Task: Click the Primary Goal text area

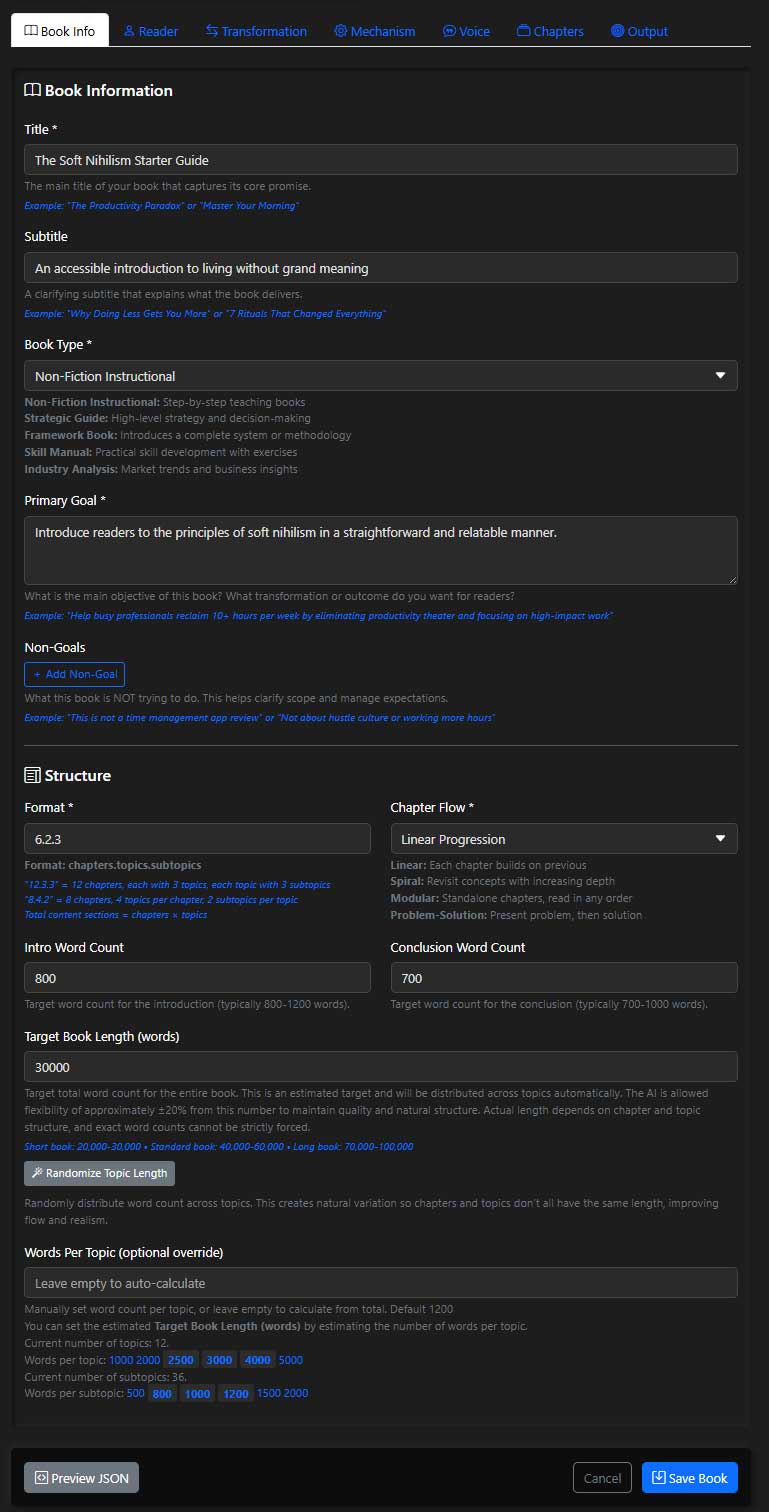Action: click(x=380, y=550)
